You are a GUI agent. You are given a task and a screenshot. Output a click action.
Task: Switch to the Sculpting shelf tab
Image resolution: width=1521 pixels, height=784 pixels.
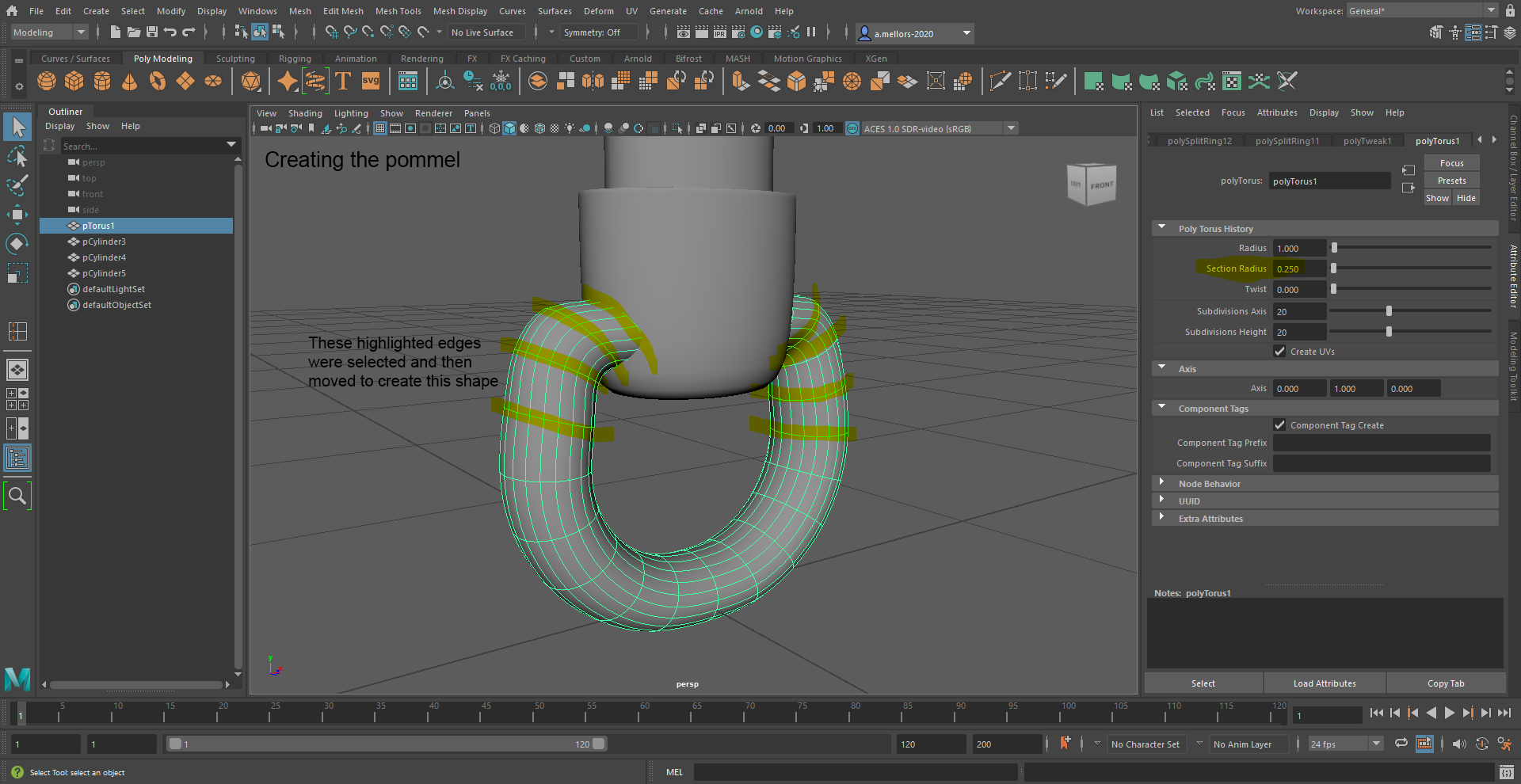[x=235, y=59]
